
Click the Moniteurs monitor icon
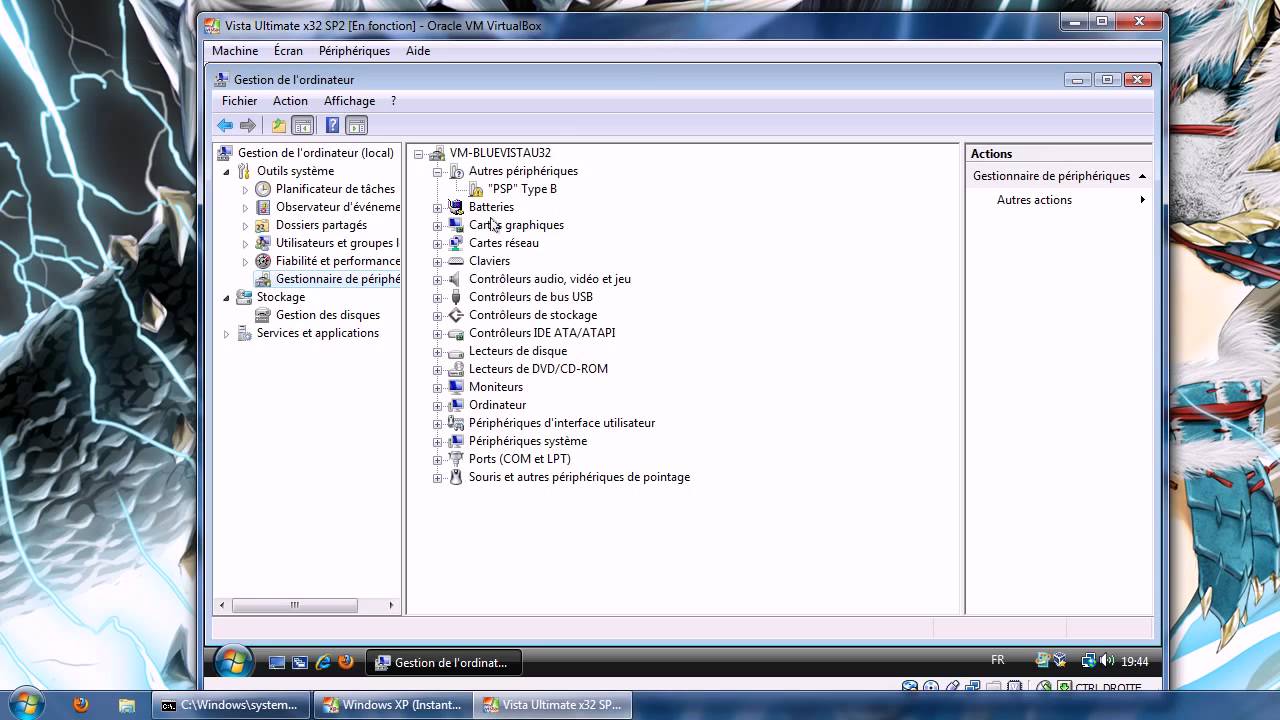coord(456,387)
